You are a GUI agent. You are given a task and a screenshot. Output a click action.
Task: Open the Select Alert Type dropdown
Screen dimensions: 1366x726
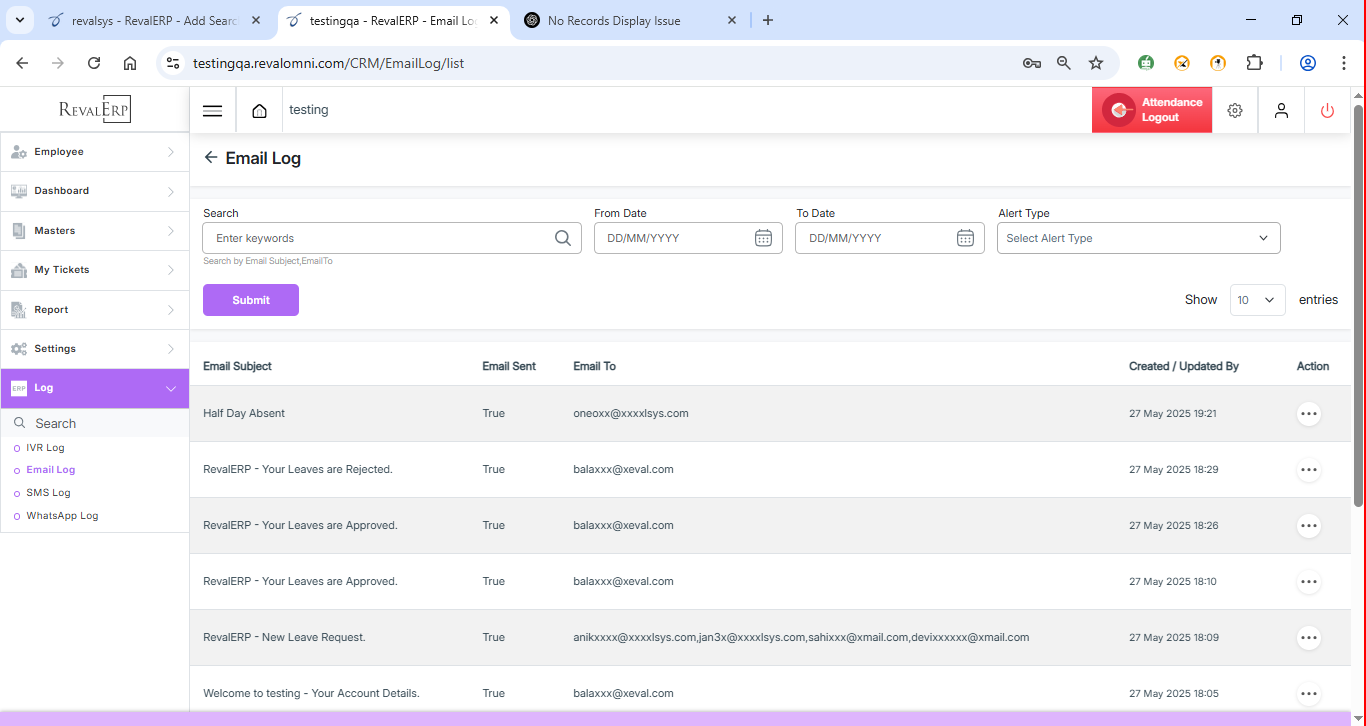click(x=1138, y=238)
